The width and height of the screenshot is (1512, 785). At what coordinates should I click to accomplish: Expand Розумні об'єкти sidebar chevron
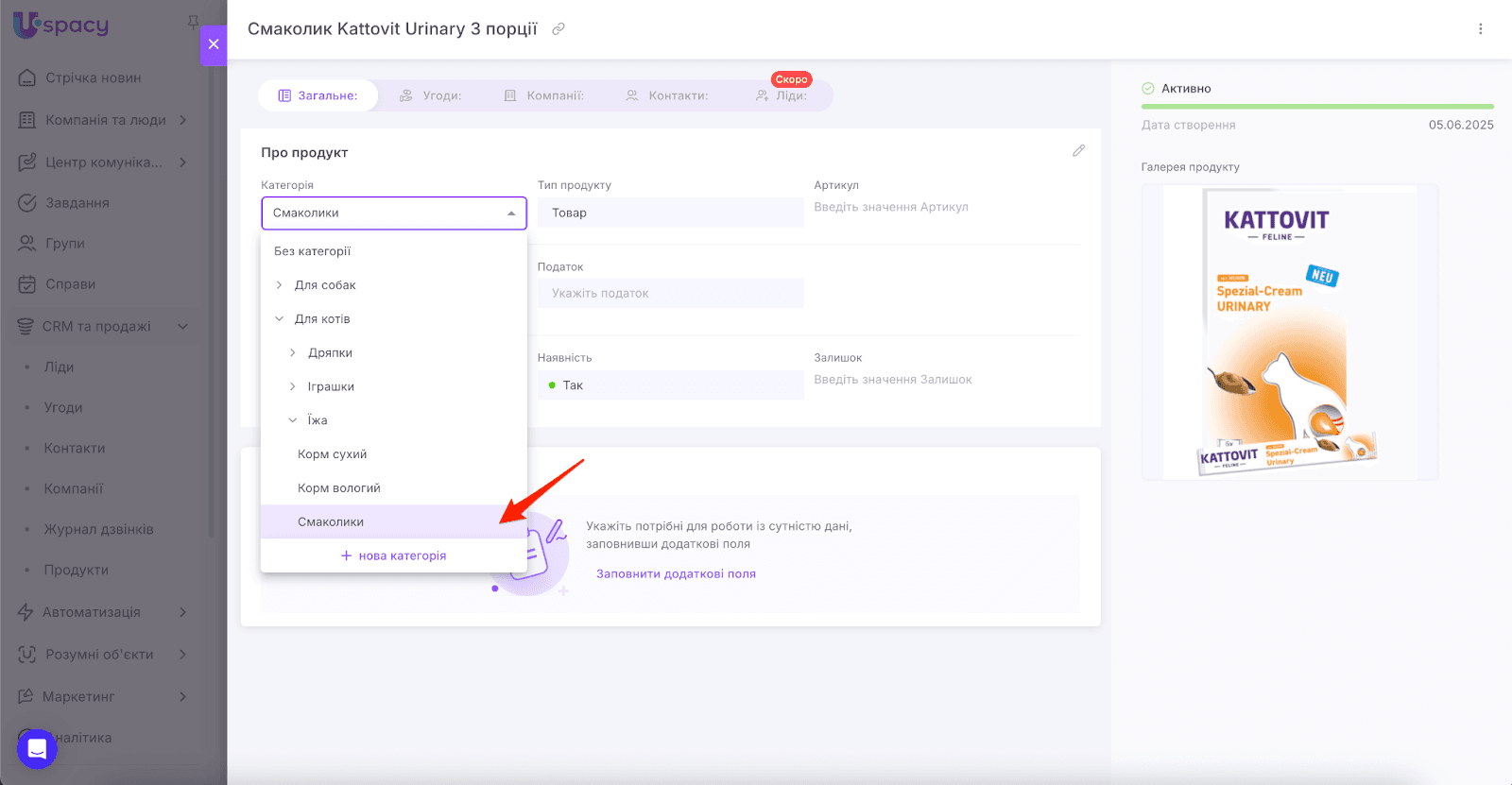click(182, 655)
